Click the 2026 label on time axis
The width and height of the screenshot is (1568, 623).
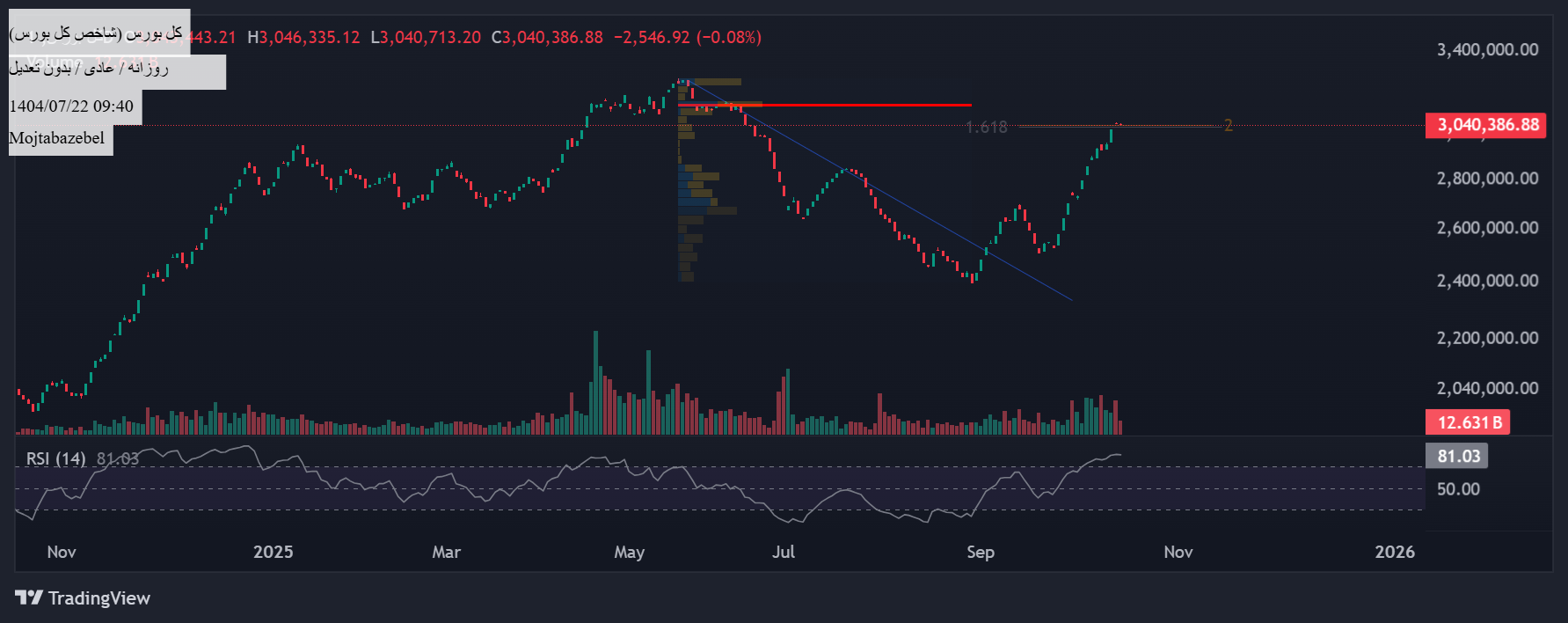[x=1394, y=552]
